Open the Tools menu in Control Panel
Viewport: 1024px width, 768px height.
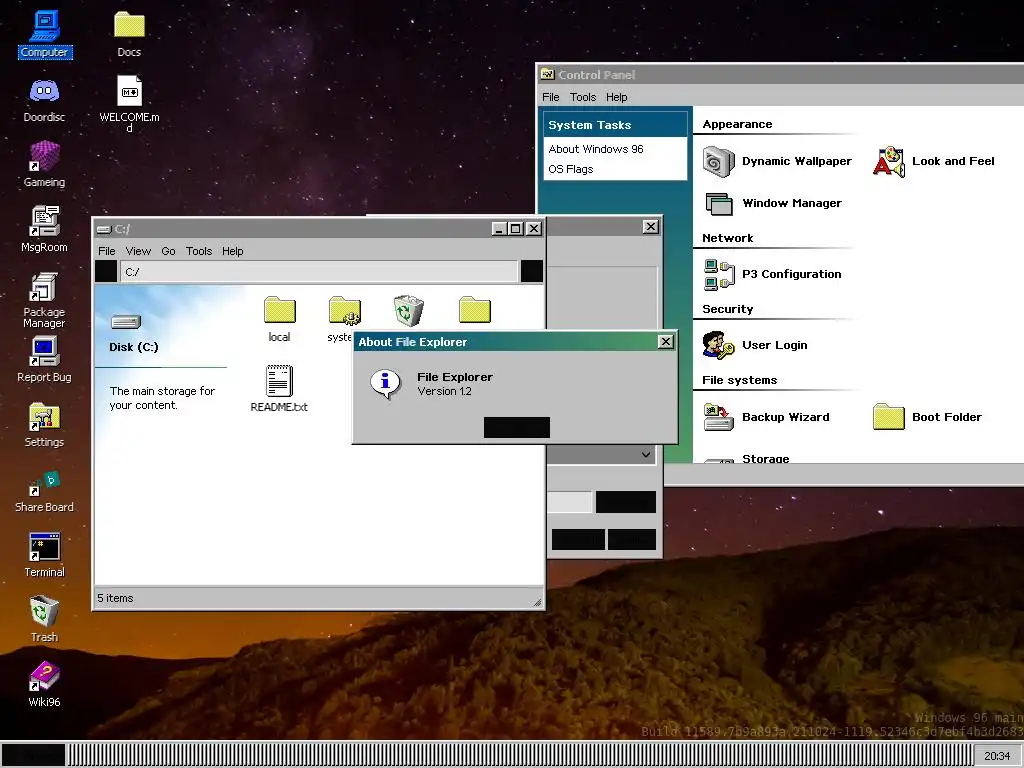click(583, 97)
